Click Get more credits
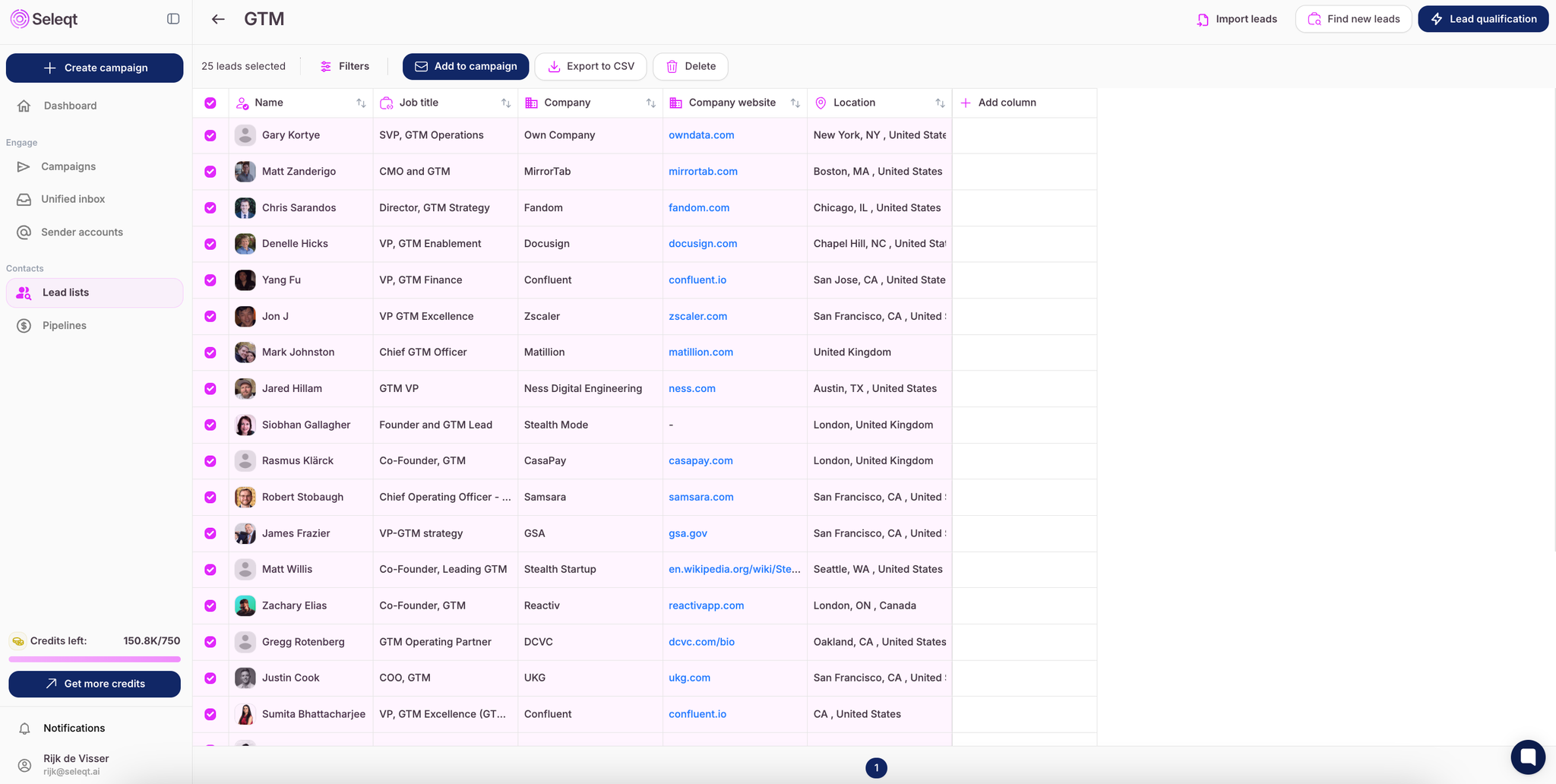Image resolution: width=1556 pixels, height=784 pixels. point(94,684)
